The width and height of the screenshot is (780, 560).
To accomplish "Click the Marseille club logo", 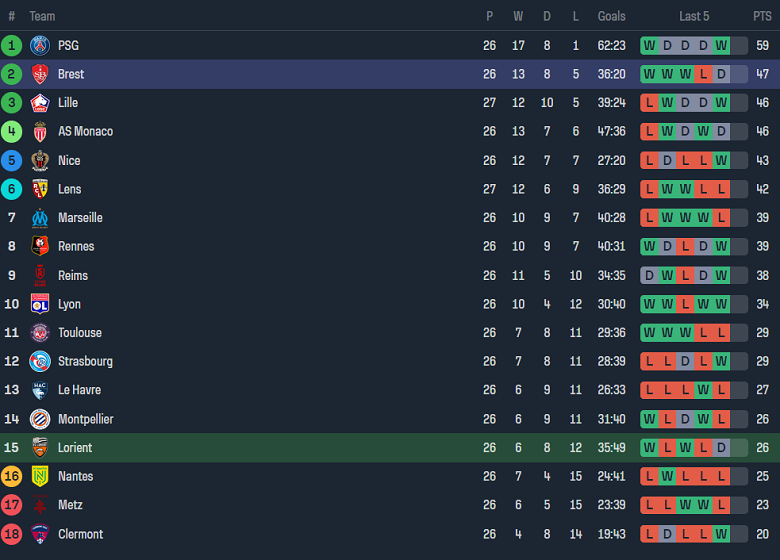I will click(40, 218).
